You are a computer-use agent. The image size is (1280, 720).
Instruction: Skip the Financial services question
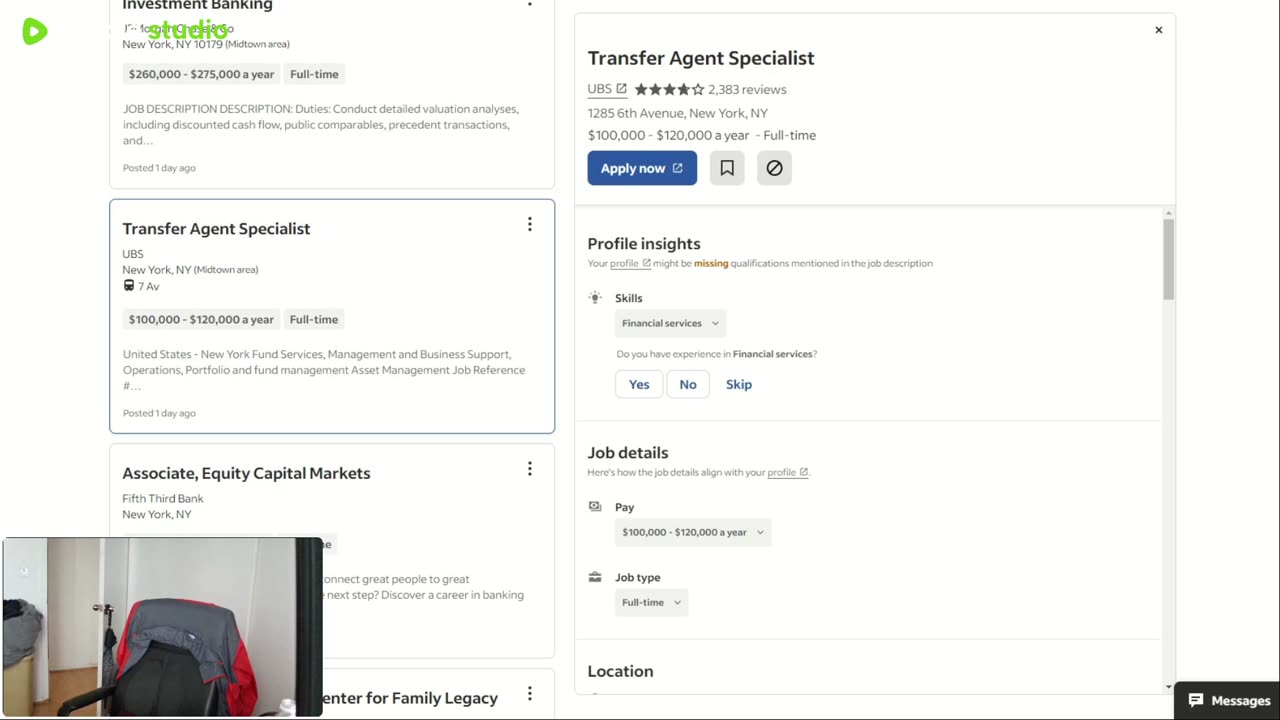pyautogui.click(x=739, y=384)
